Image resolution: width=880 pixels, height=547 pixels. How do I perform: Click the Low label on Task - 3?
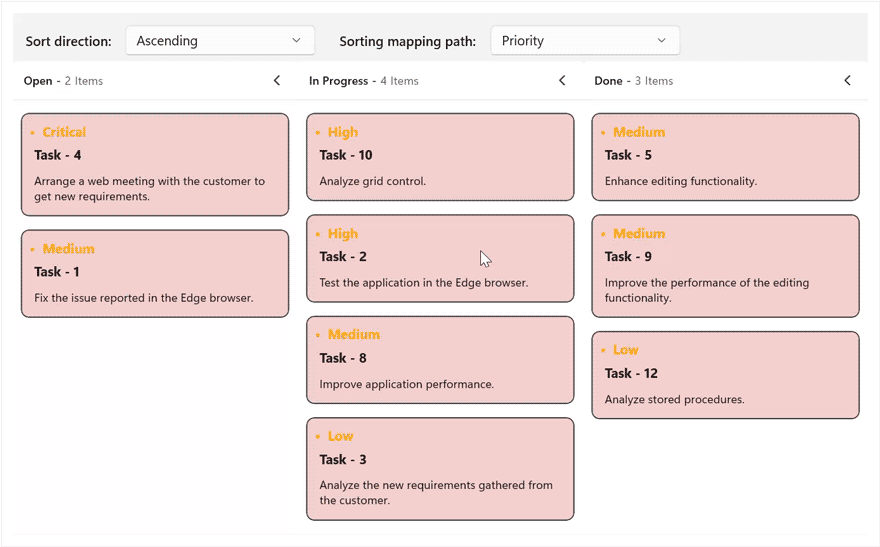pos(341,436)
